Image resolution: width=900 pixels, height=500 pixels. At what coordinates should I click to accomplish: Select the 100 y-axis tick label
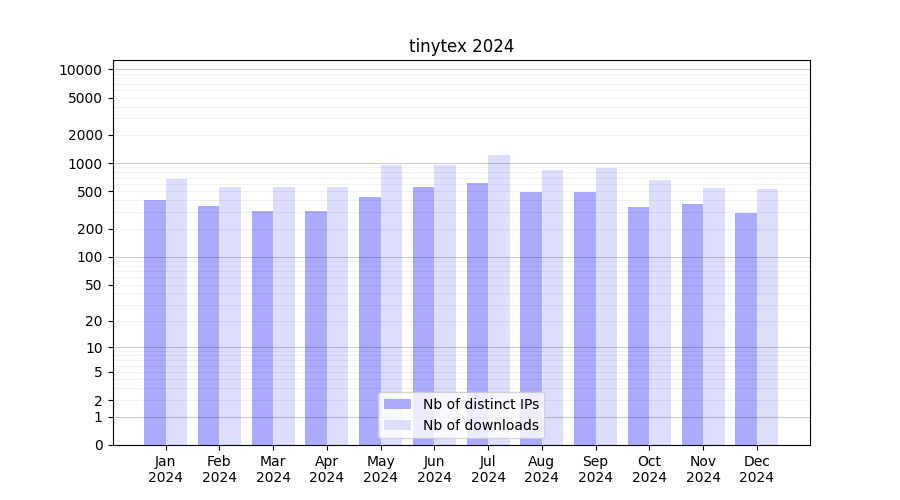pyautogui.click(x=88, y=257)
